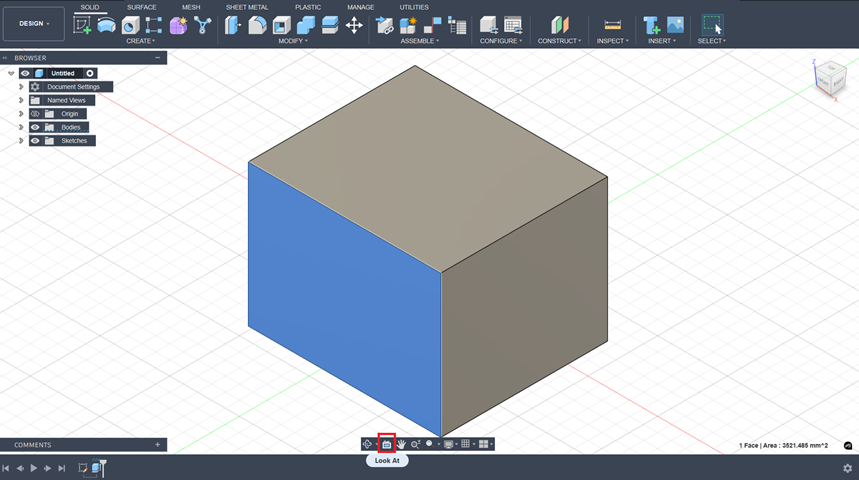Image resolution: width=859 pixels, height=480 pixels.
Task: Open the MODIFY dropdown menu
Action: pyautogui.click(x=293, y=41)
